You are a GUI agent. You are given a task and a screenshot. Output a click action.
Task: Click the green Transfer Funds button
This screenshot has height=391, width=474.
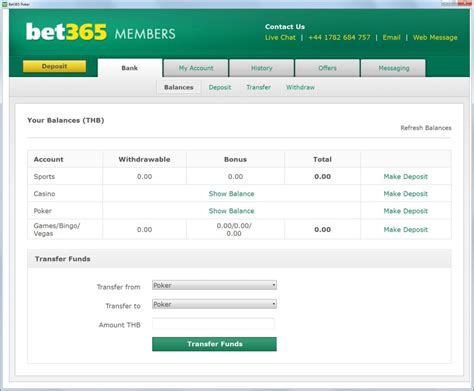coord(214,344)
